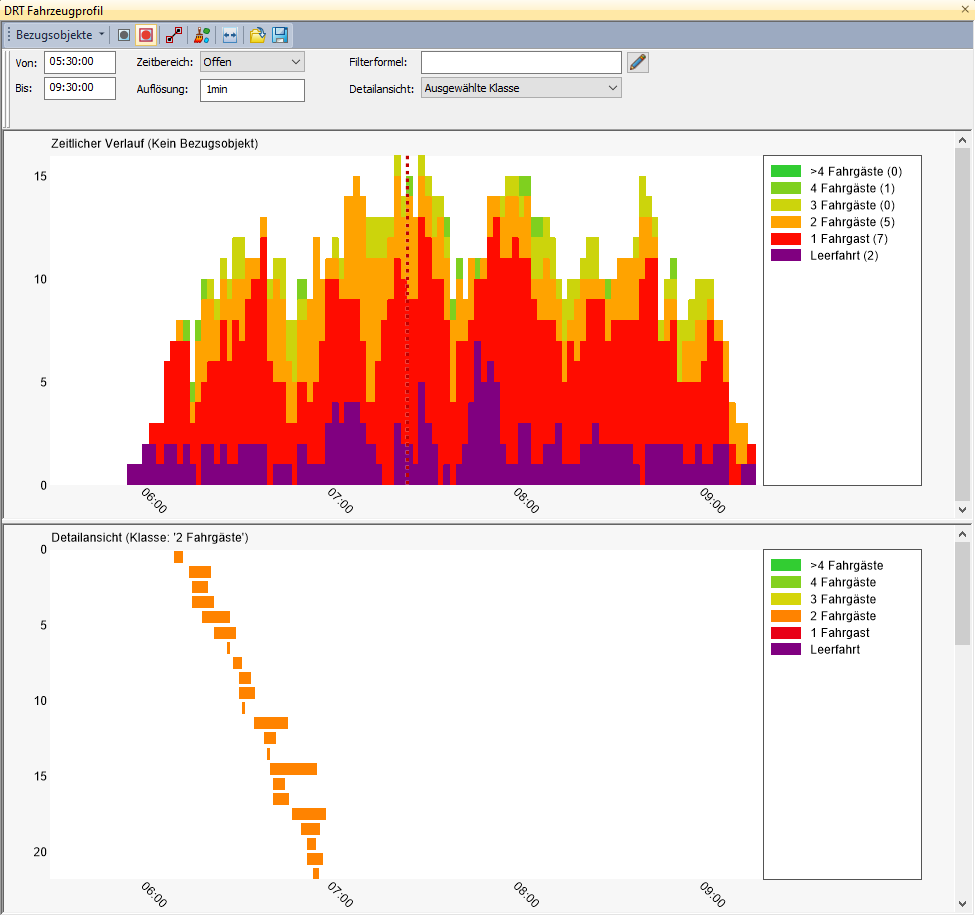Open the filter formula pencil editor

[638, 62]
